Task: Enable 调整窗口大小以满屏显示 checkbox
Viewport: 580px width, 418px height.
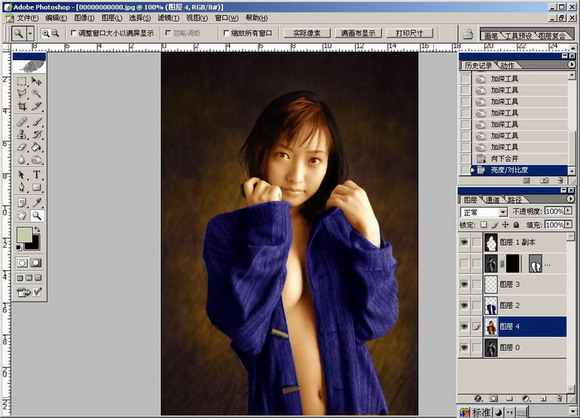Action: pyautogui.click(x=73, y=33)
